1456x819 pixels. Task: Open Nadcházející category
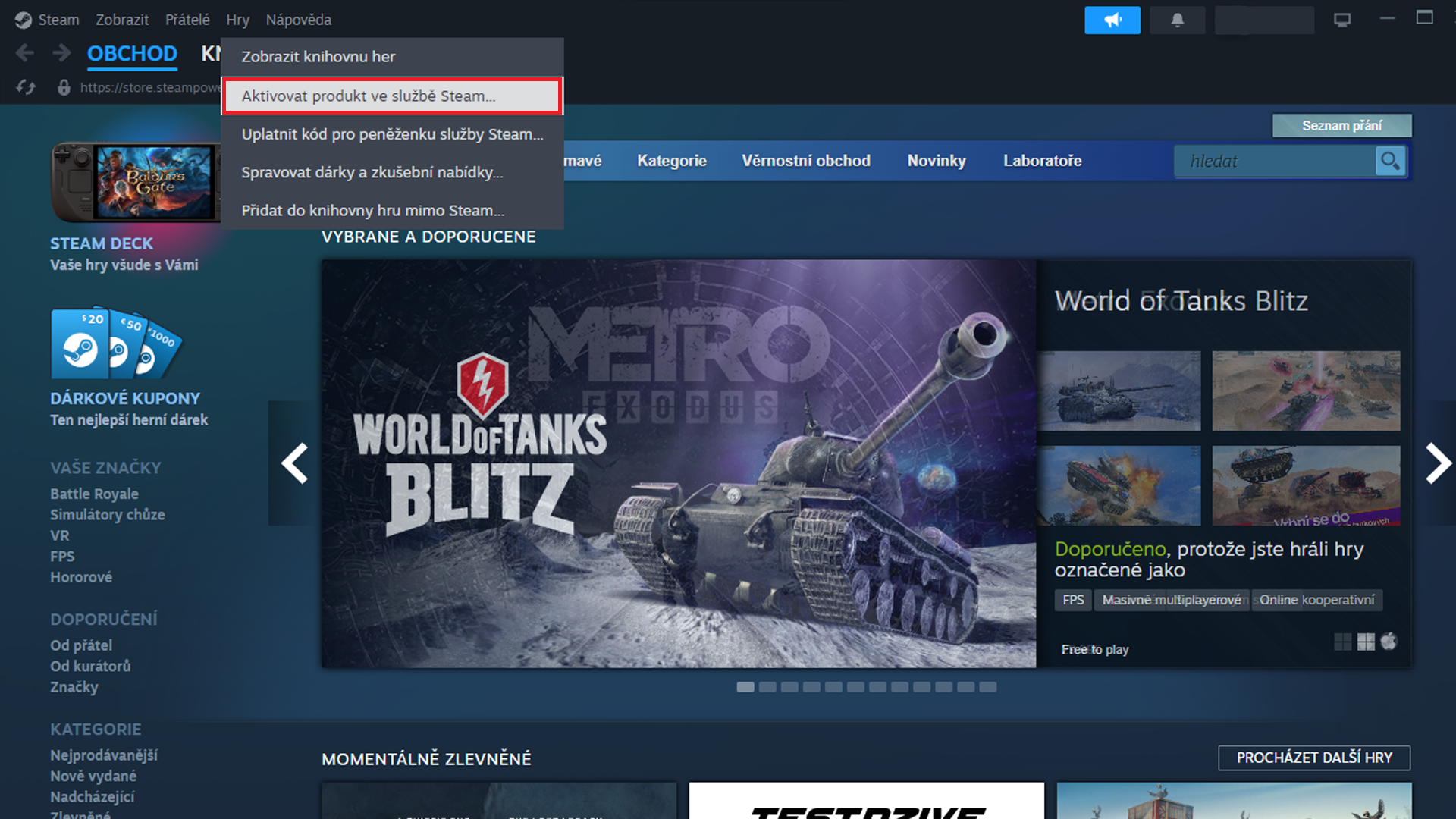click(93, 797)
